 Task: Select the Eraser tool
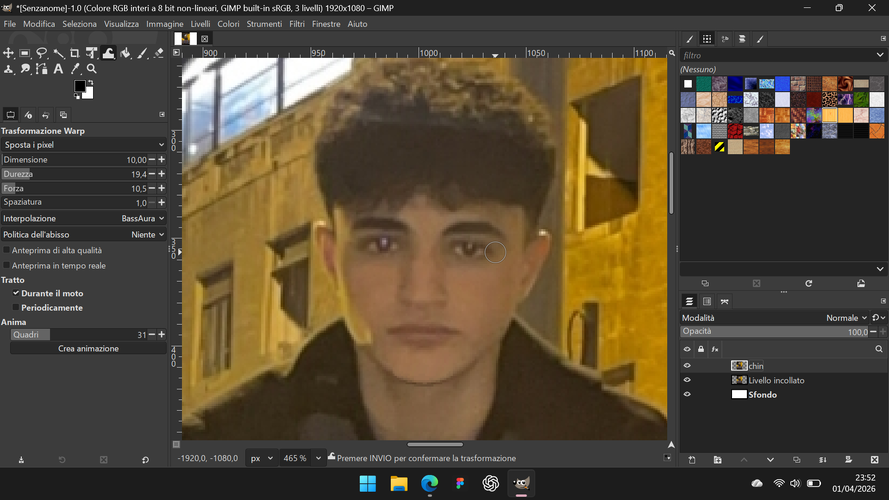pos(159,53)
